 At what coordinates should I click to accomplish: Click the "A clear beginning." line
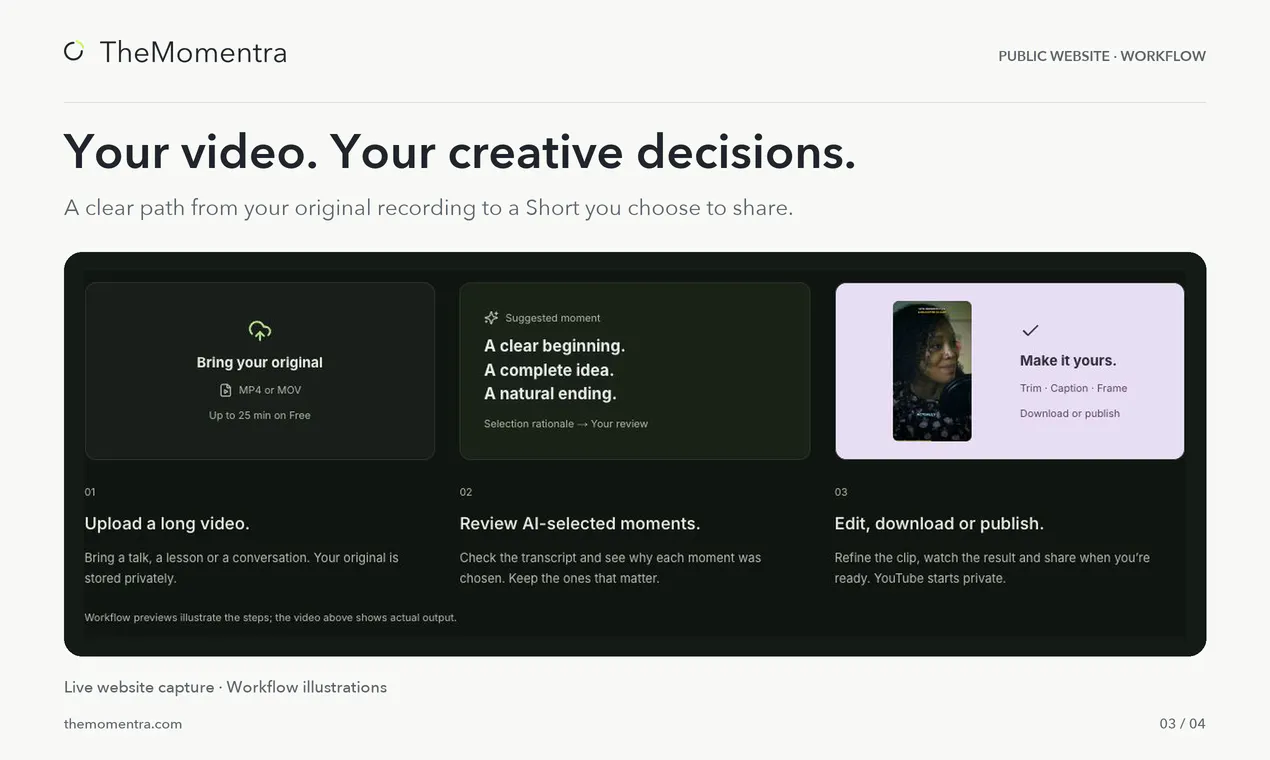(554, 346)
